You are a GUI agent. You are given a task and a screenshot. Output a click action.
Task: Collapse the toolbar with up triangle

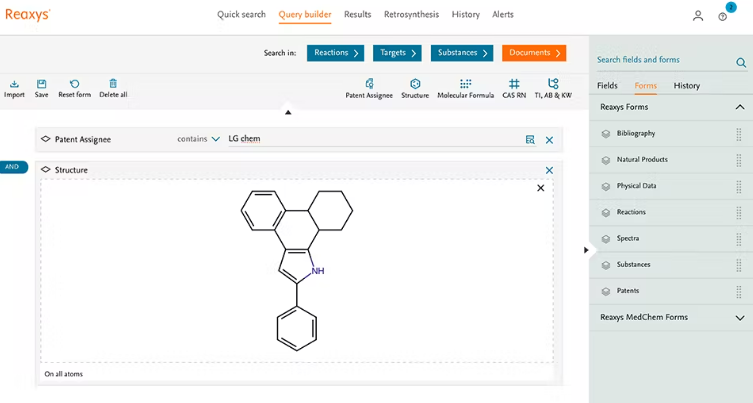[x=288, y=112]
